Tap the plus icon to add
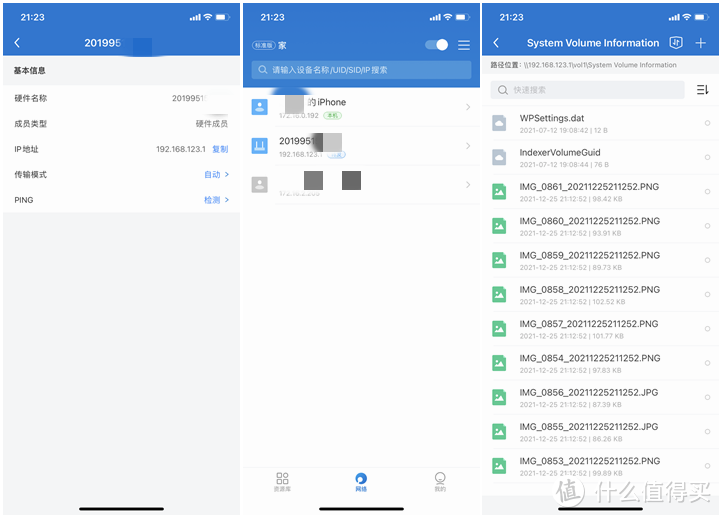Screen dimensions: 722x518 [x=700, y=43]
